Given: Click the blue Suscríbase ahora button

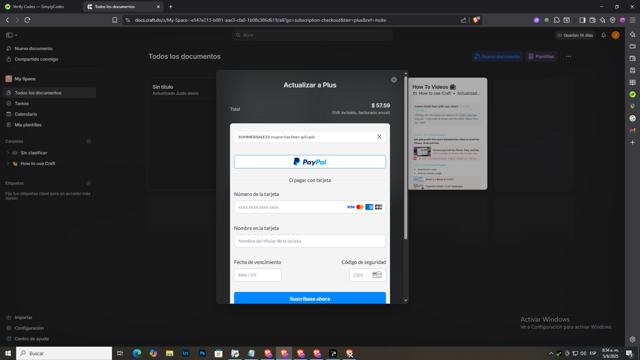Looking at the screenshot, I should pyautogui.click(x=309, y=298).
